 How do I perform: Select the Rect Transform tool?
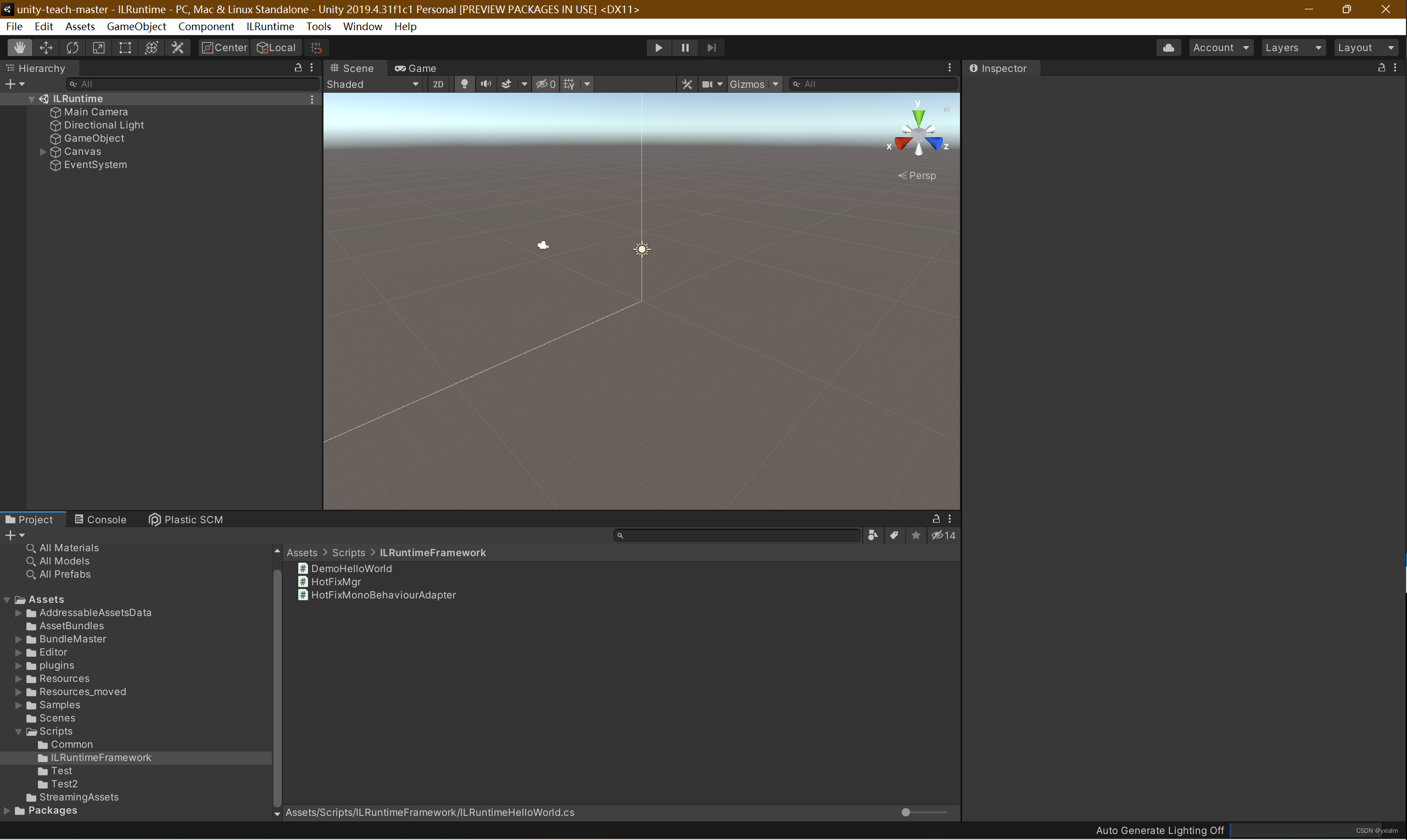point(125,48)
